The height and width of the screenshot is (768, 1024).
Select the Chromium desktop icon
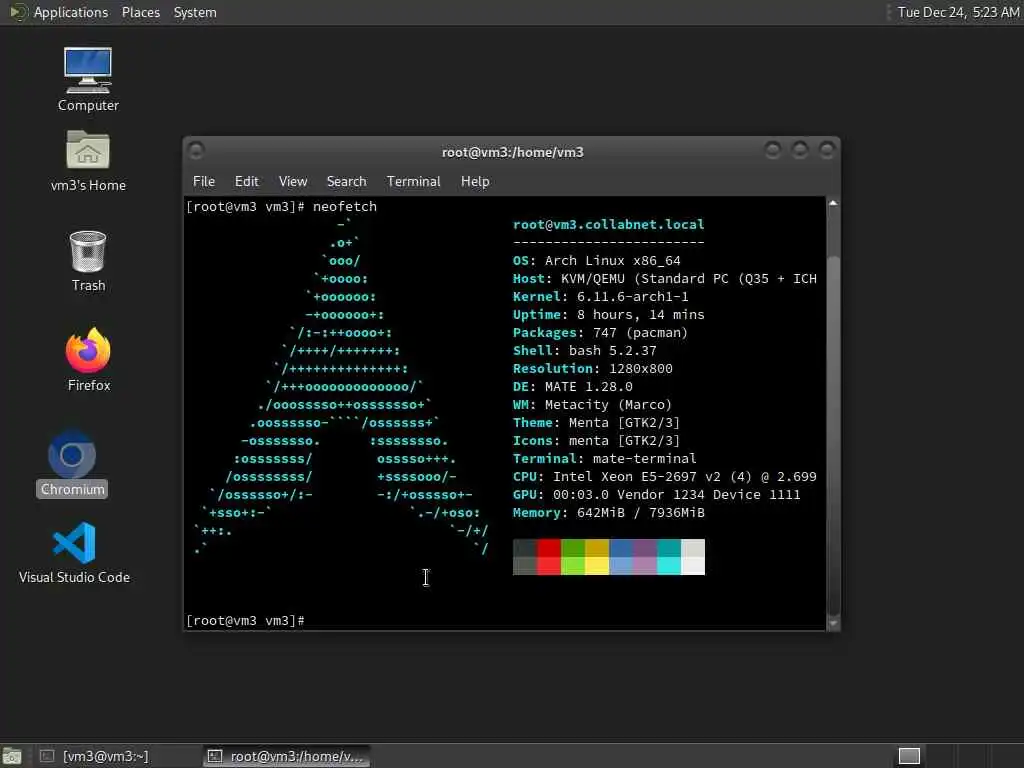click(x=72, y=464)
